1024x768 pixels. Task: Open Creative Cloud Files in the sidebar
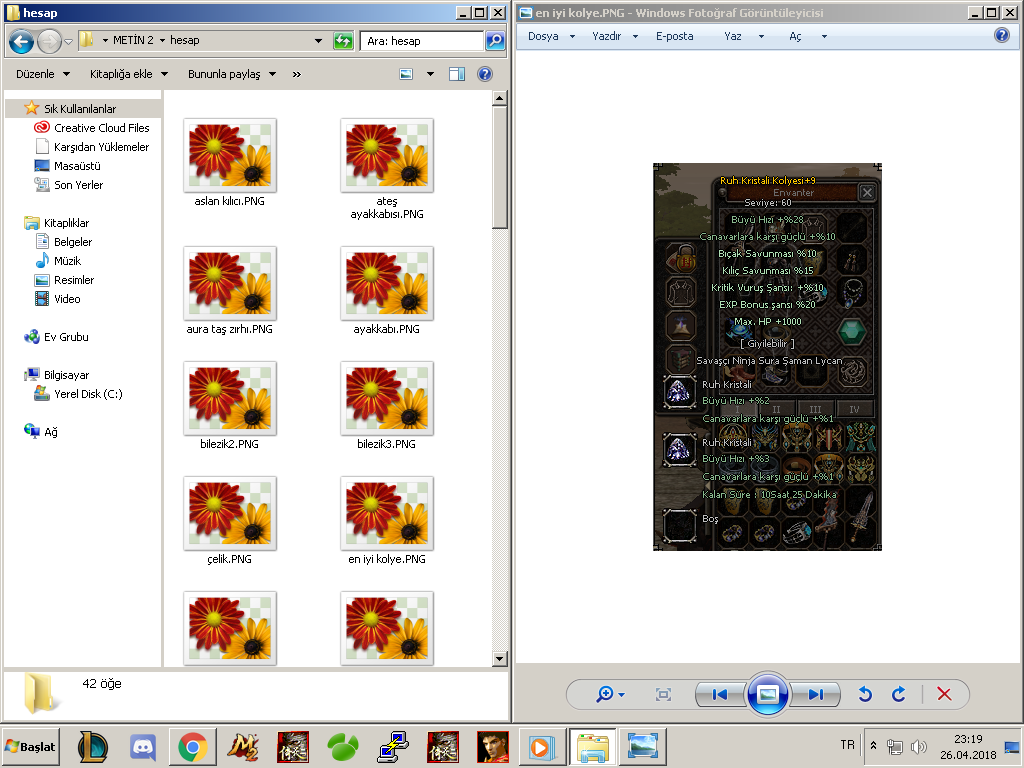(101, 127)
